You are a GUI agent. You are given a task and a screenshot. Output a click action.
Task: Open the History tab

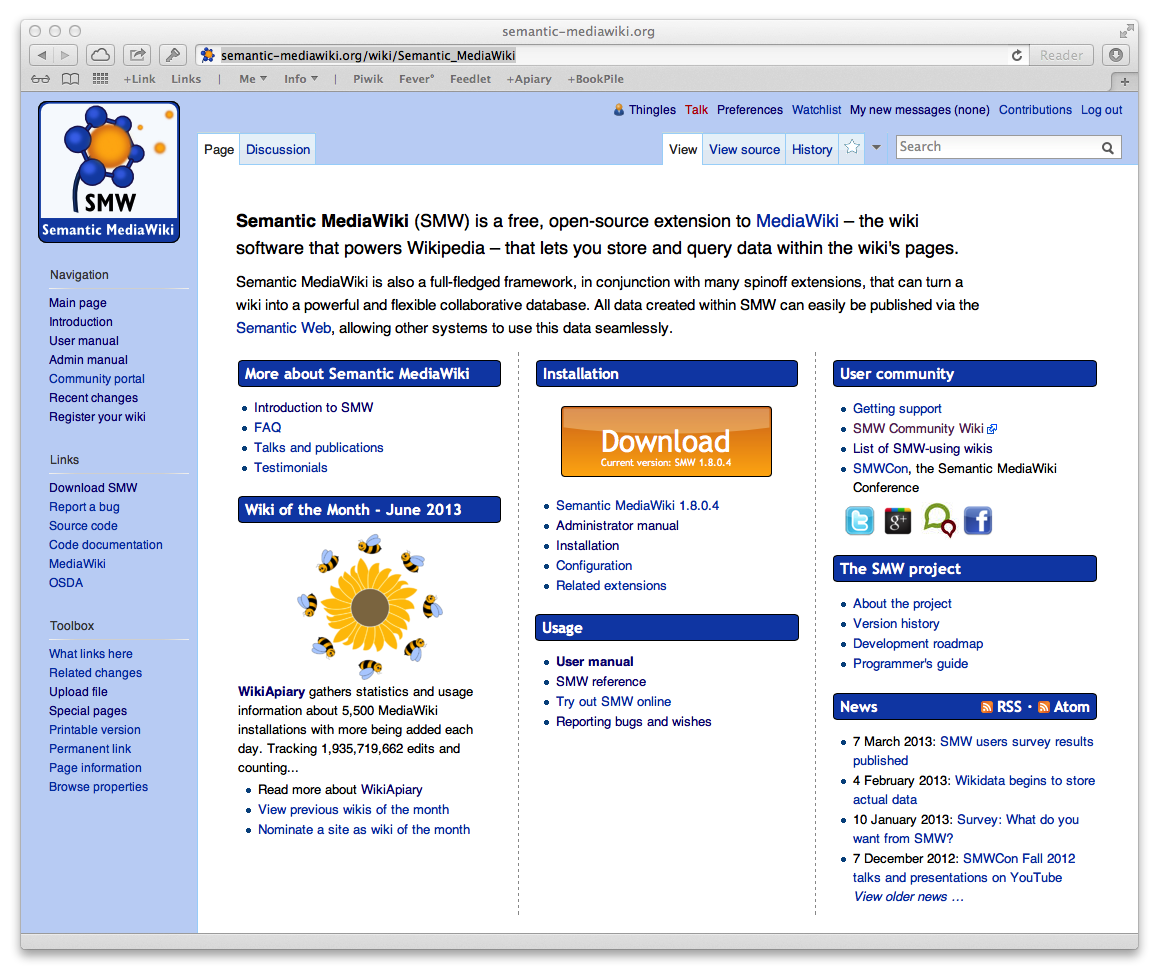[812, 150]
